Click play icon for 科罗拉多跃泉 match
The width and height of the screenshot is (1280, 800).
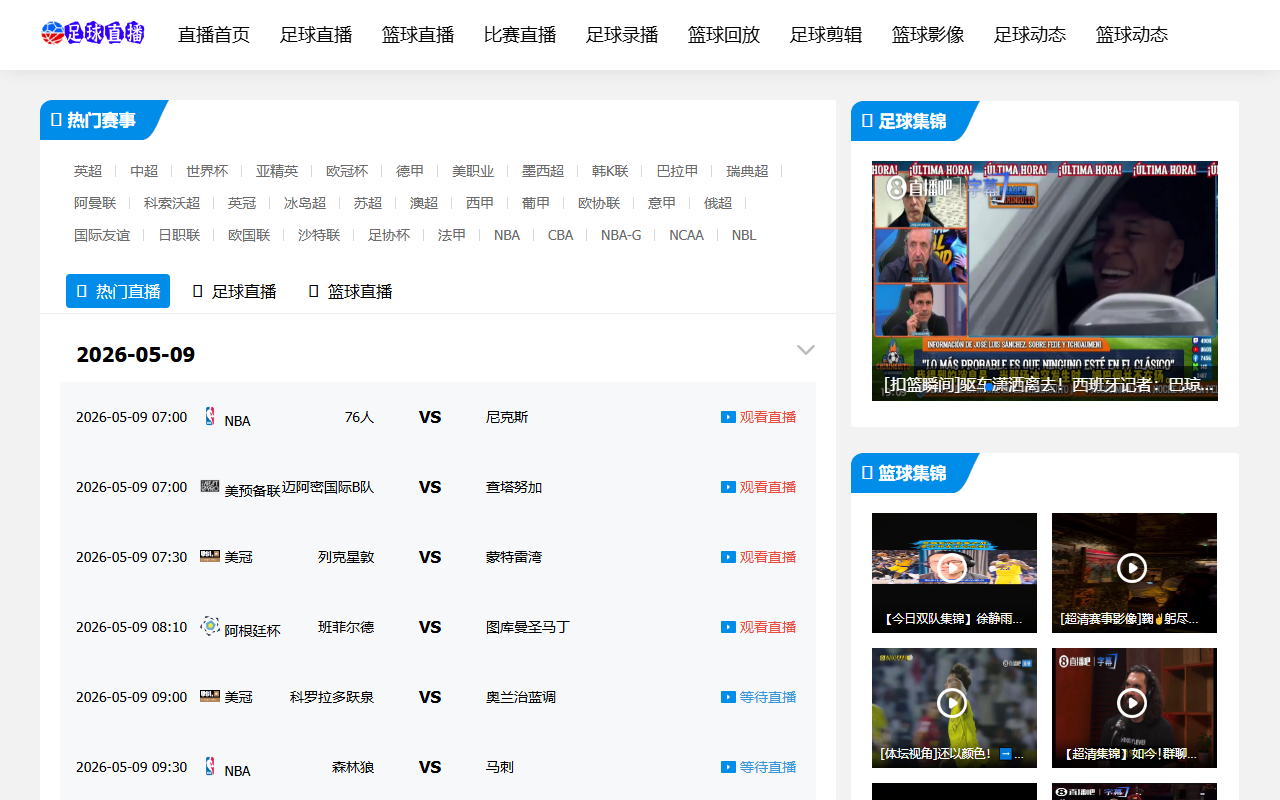728,697
